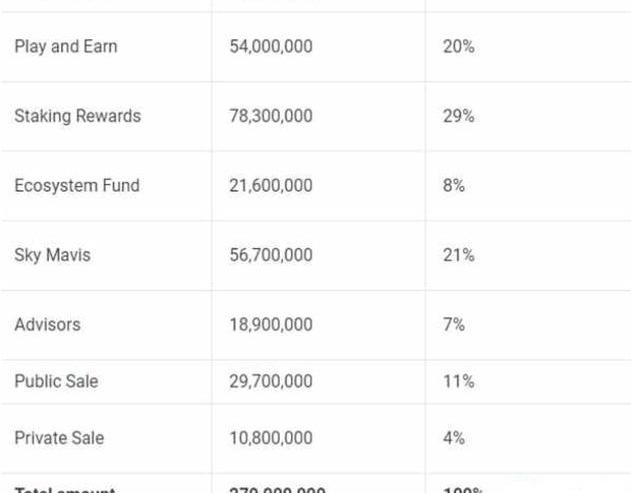The height and width of the screenshot is (493, 640).
Task: Click the Play and Earn cell
Action: (x=66, y=47)
